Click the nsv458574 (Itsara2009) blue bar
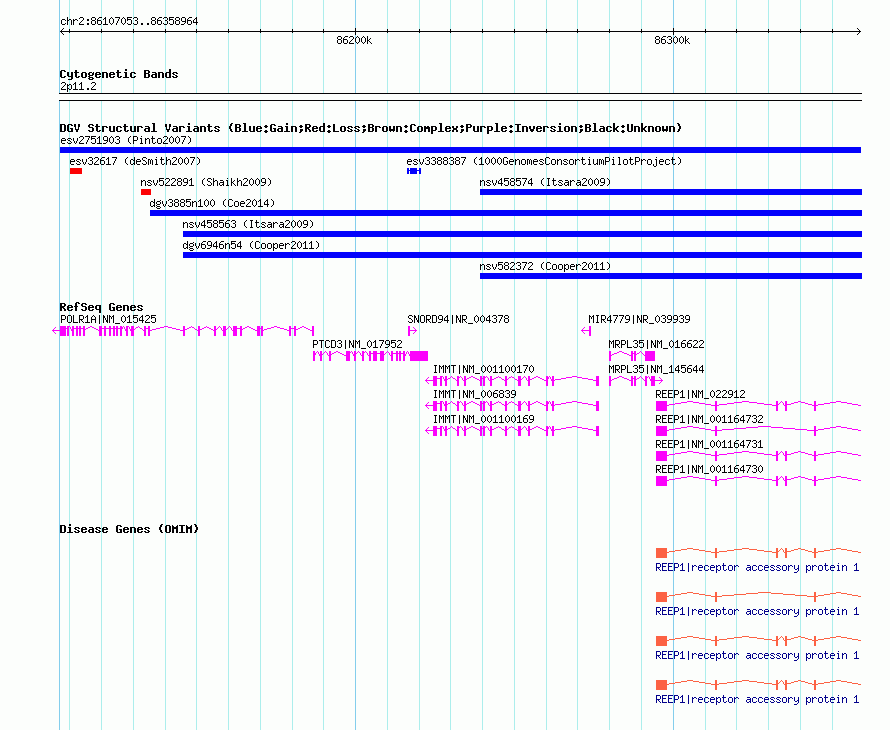Screen dimensions: 890x730 [x=671, y=192]
